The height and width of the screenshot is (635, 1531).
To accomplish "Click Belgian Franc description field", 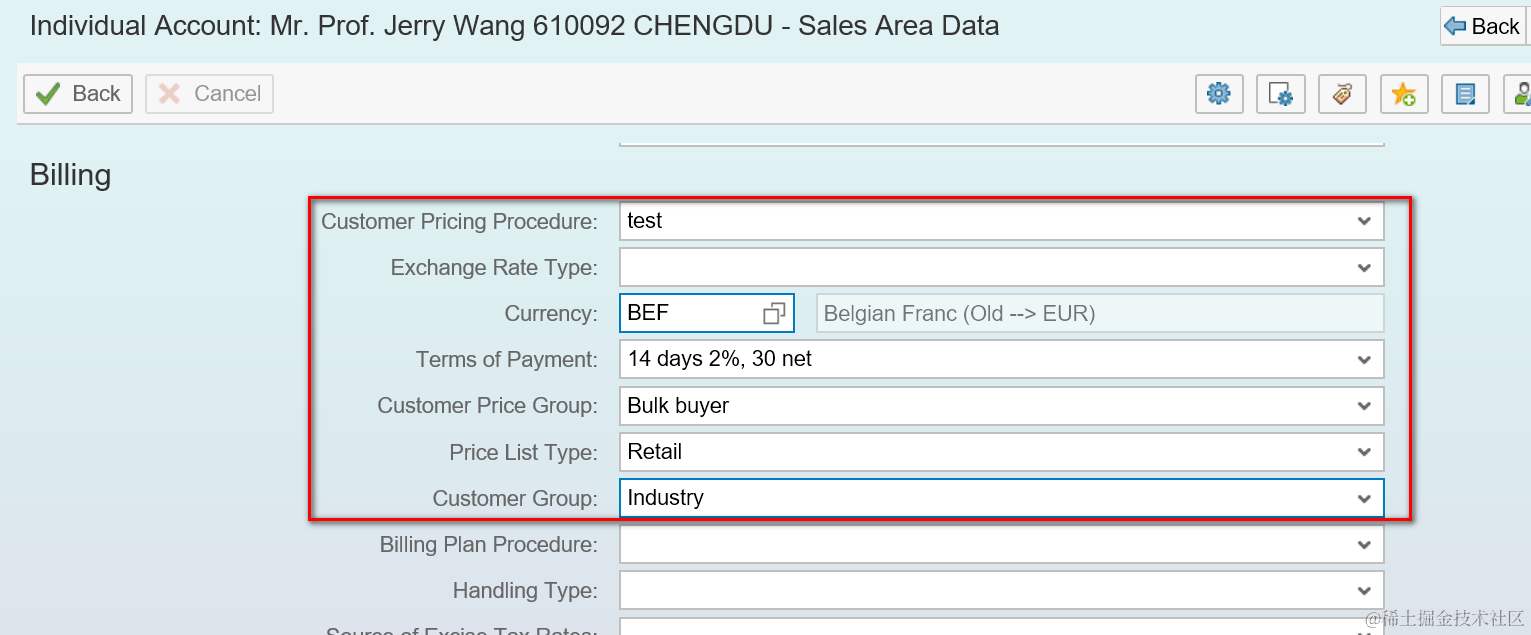I will coord(1100,313).
